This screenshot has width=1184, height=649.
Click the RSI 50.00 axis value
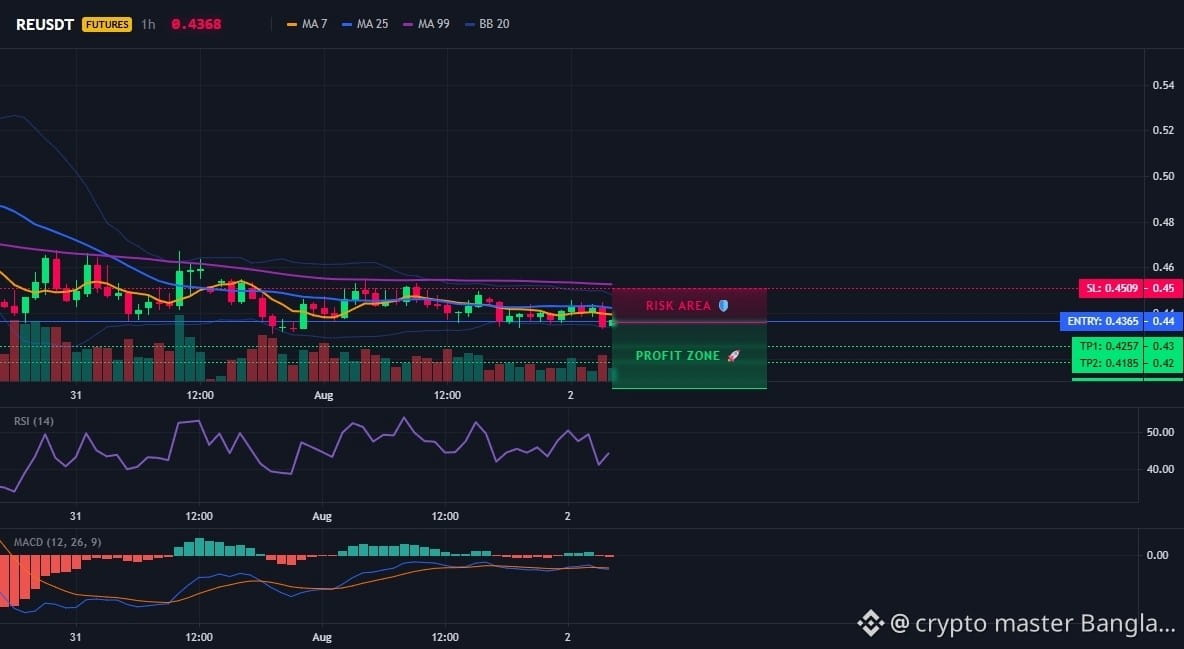[1160, 432]
